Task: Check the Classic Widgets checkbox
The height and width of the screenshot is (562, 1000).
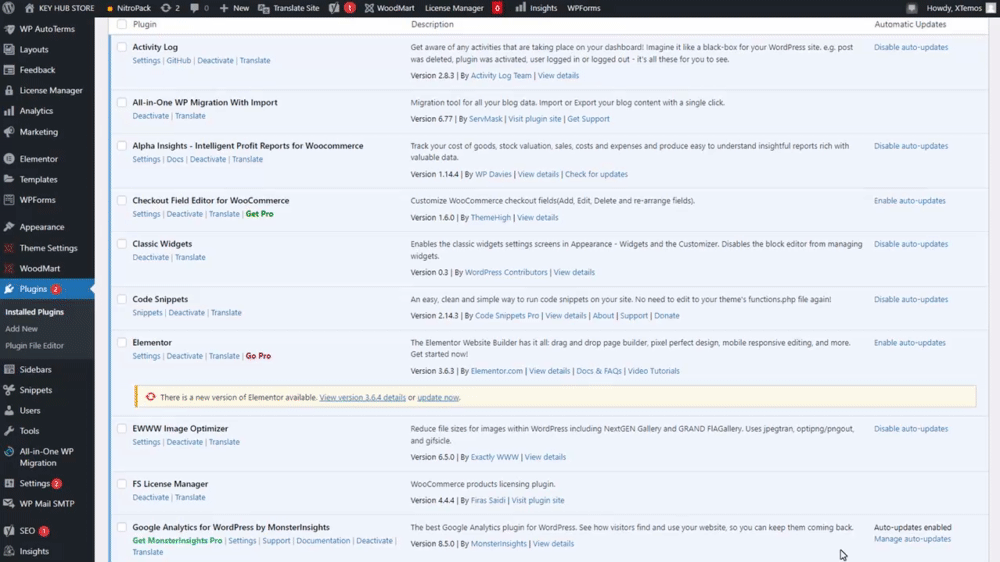Action: pyautogui.click(x=122, y=244)
